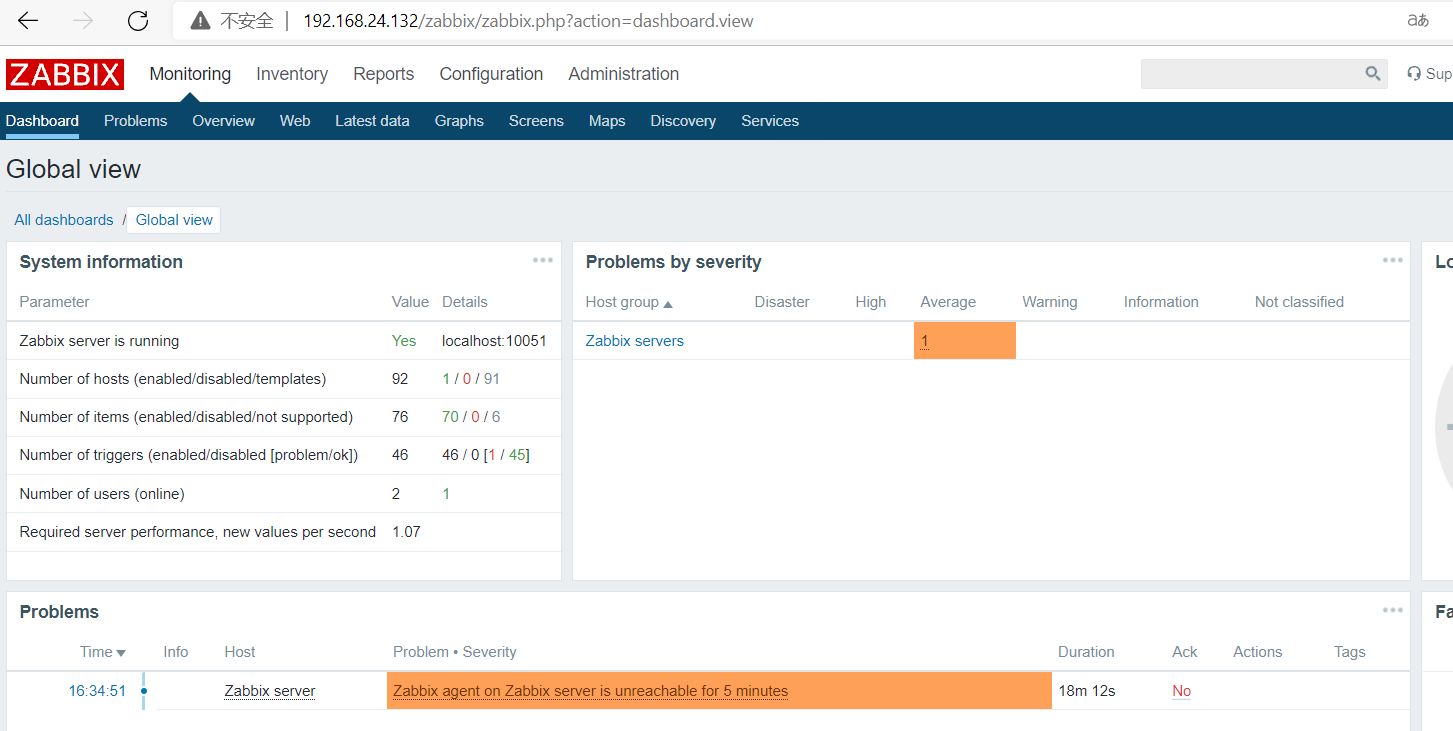
Task: Switch to the Discovery tab
Action: [683, 121]
